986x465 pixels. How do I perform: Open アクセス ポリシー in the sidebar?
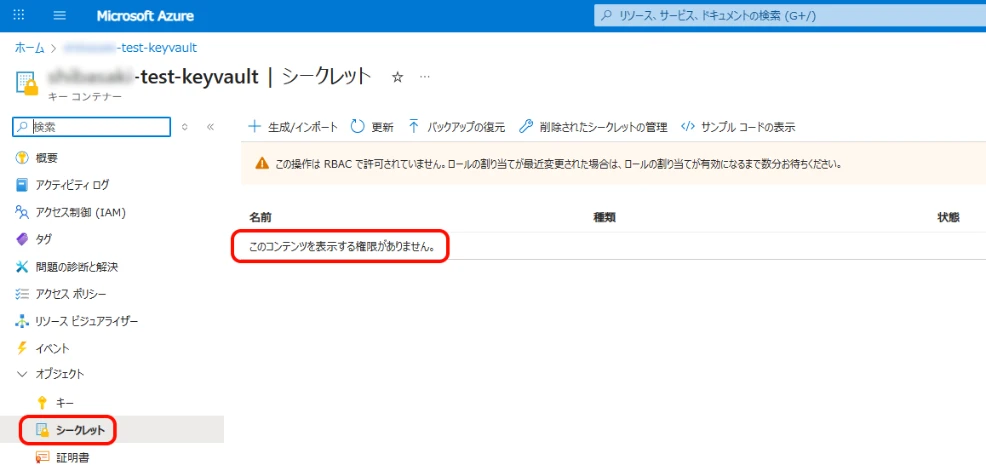pos(70,294)
